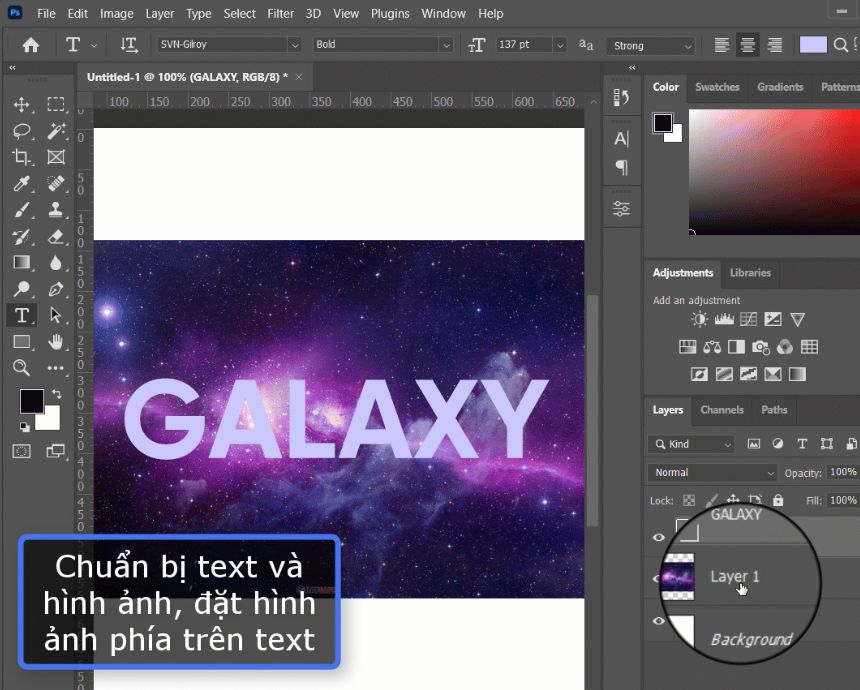Select the Zoom tool
Screen dimensions: 860x690
[21, 367]
